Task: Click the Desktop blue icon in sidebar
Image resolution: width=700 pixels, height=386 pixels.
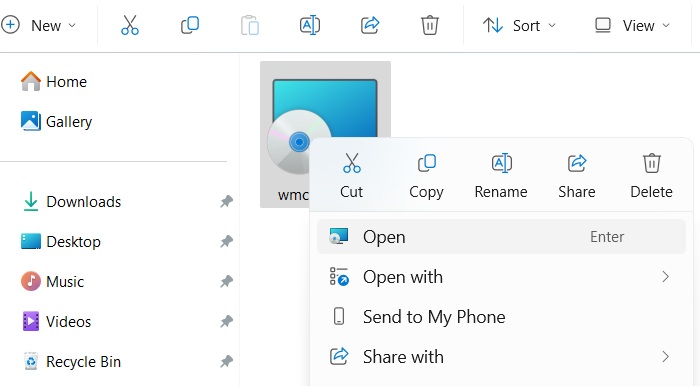Action: coord(31,241)
